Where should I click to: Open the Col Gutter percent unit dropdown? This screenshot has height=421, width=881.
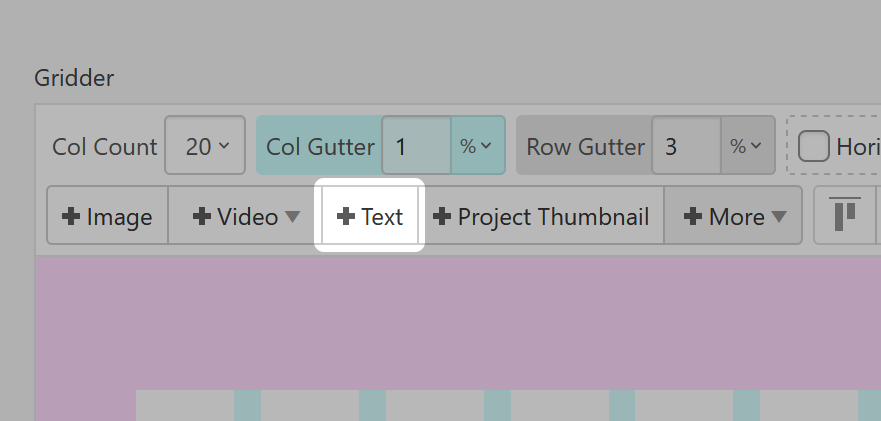(x=476, y=147)
